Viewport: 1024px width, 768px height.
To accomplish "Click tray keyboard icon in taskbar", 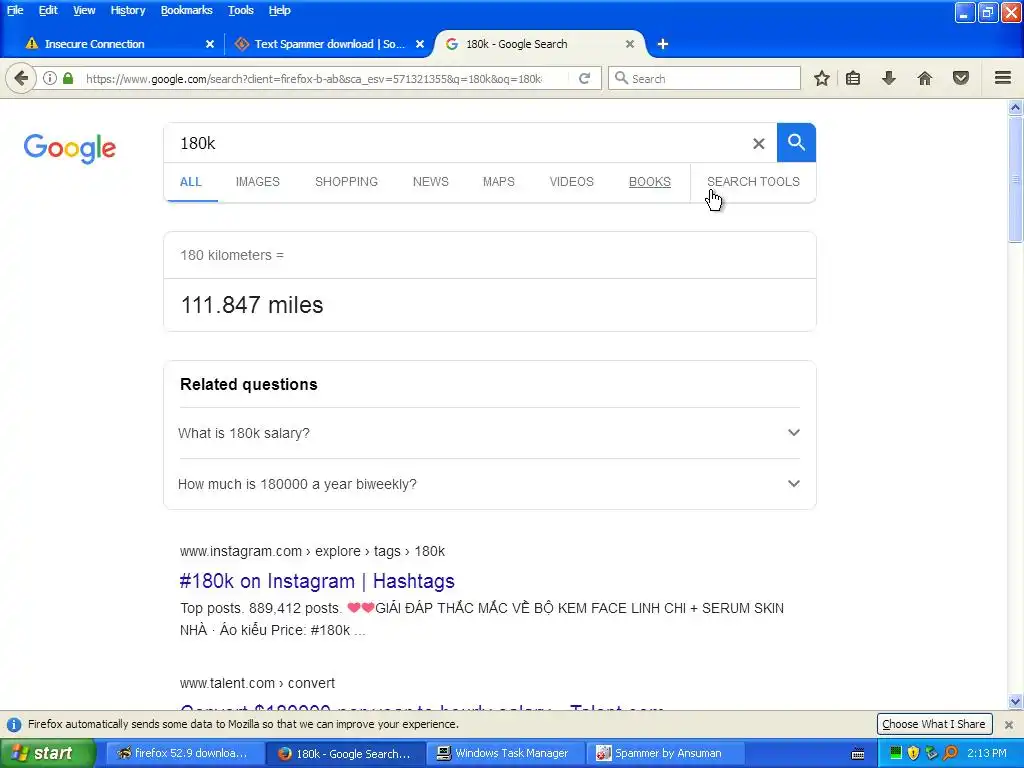I will pyautogui.click(x=858, y=754).
